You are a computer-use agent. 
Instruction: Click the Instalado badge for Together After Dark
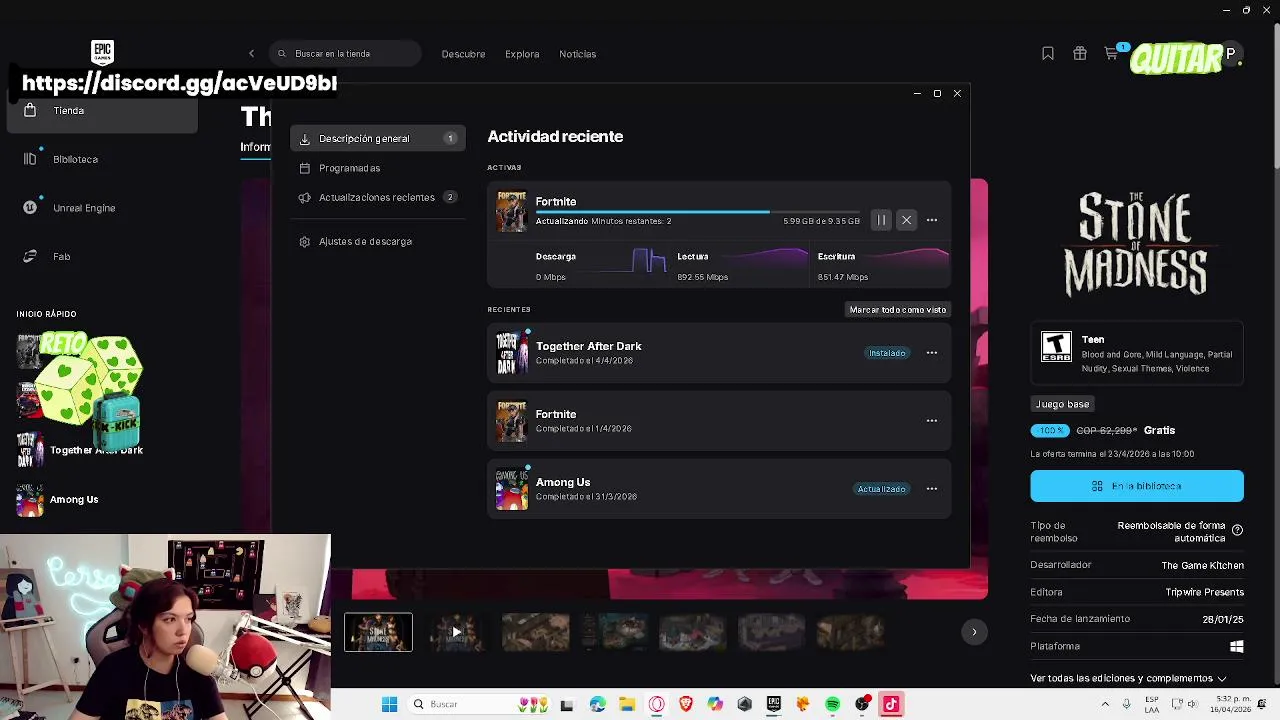point(887,353)
